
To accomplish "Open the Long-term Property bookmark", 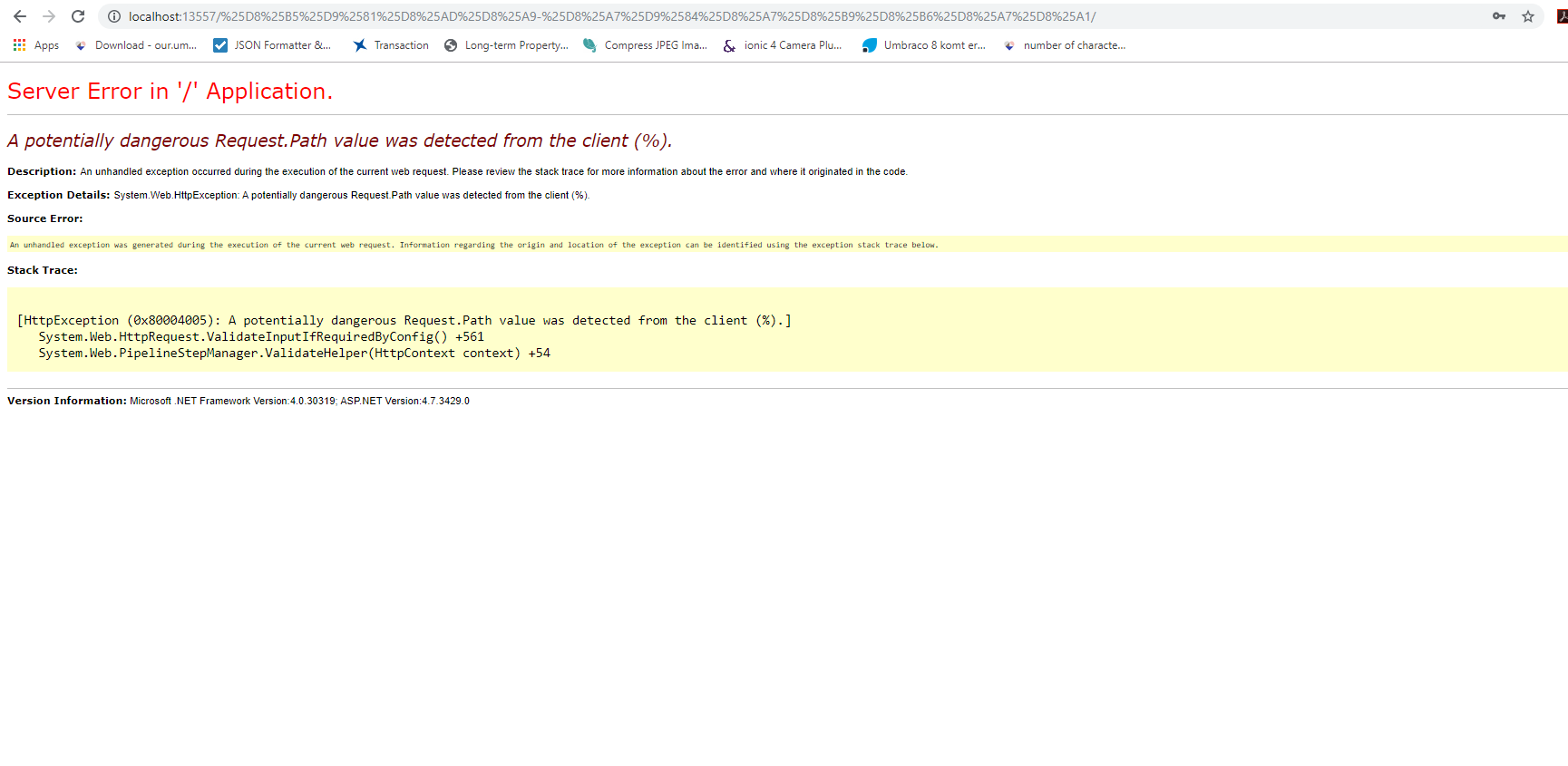I will [x=506, y=45].
